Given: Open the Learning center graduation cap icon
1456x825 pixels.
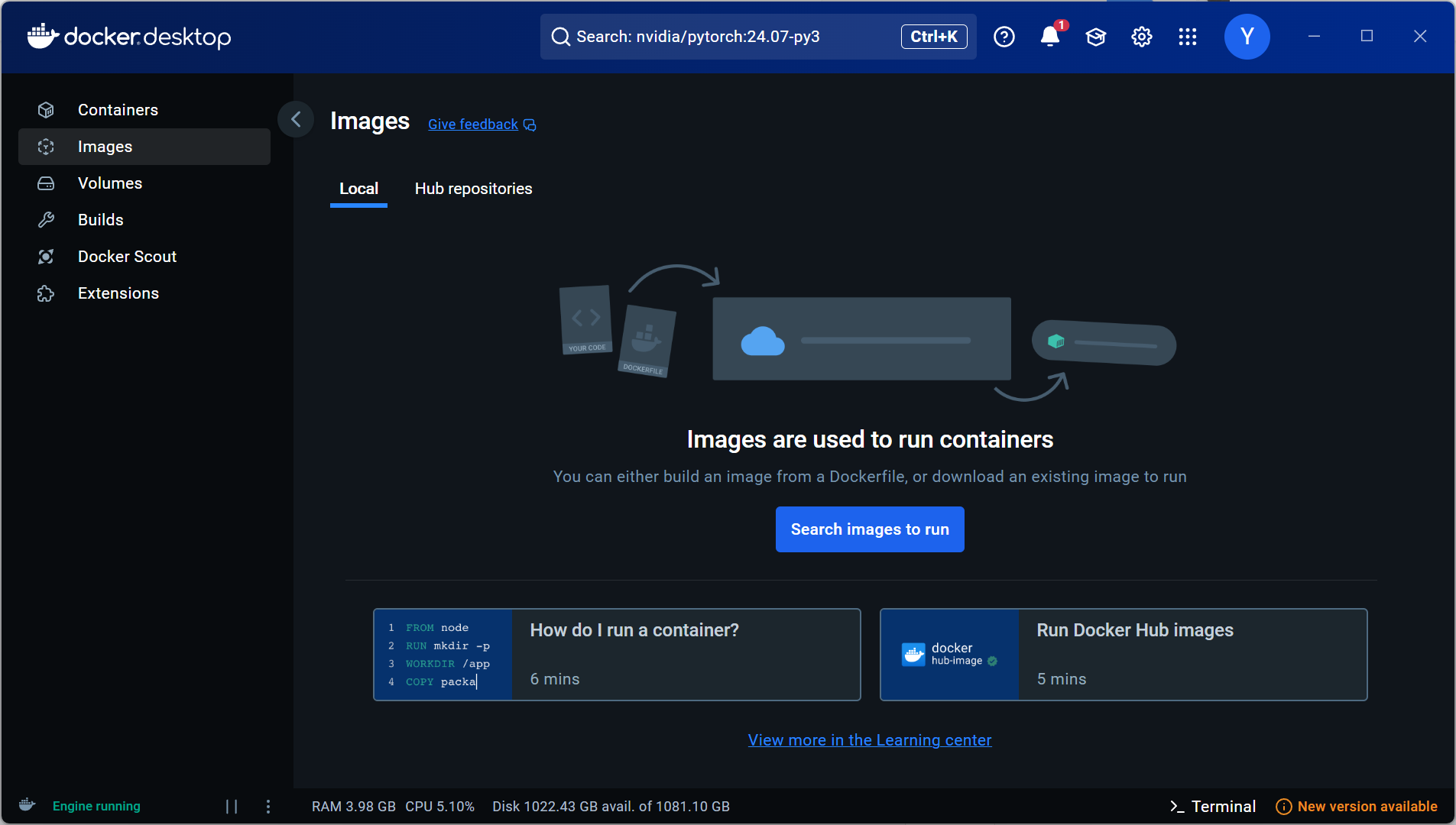Looking at the screenshot, I should click(x=1095, y=37).
